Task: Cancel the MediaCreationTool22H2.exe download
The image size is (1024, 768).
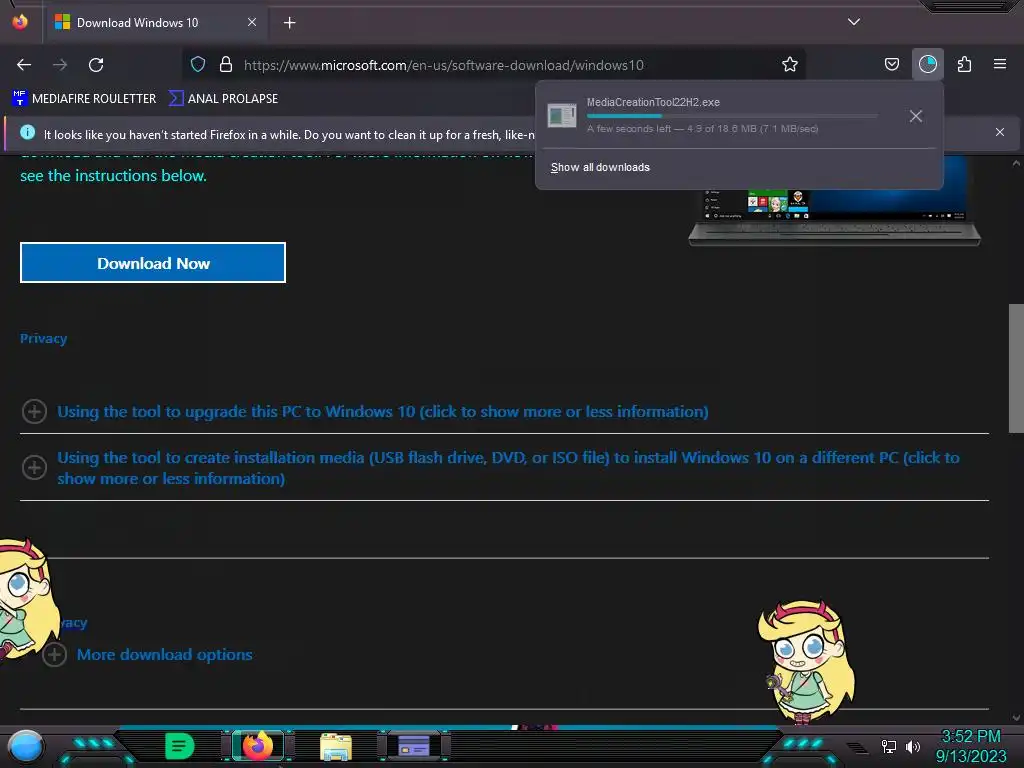Action: (x=916, y=116)
